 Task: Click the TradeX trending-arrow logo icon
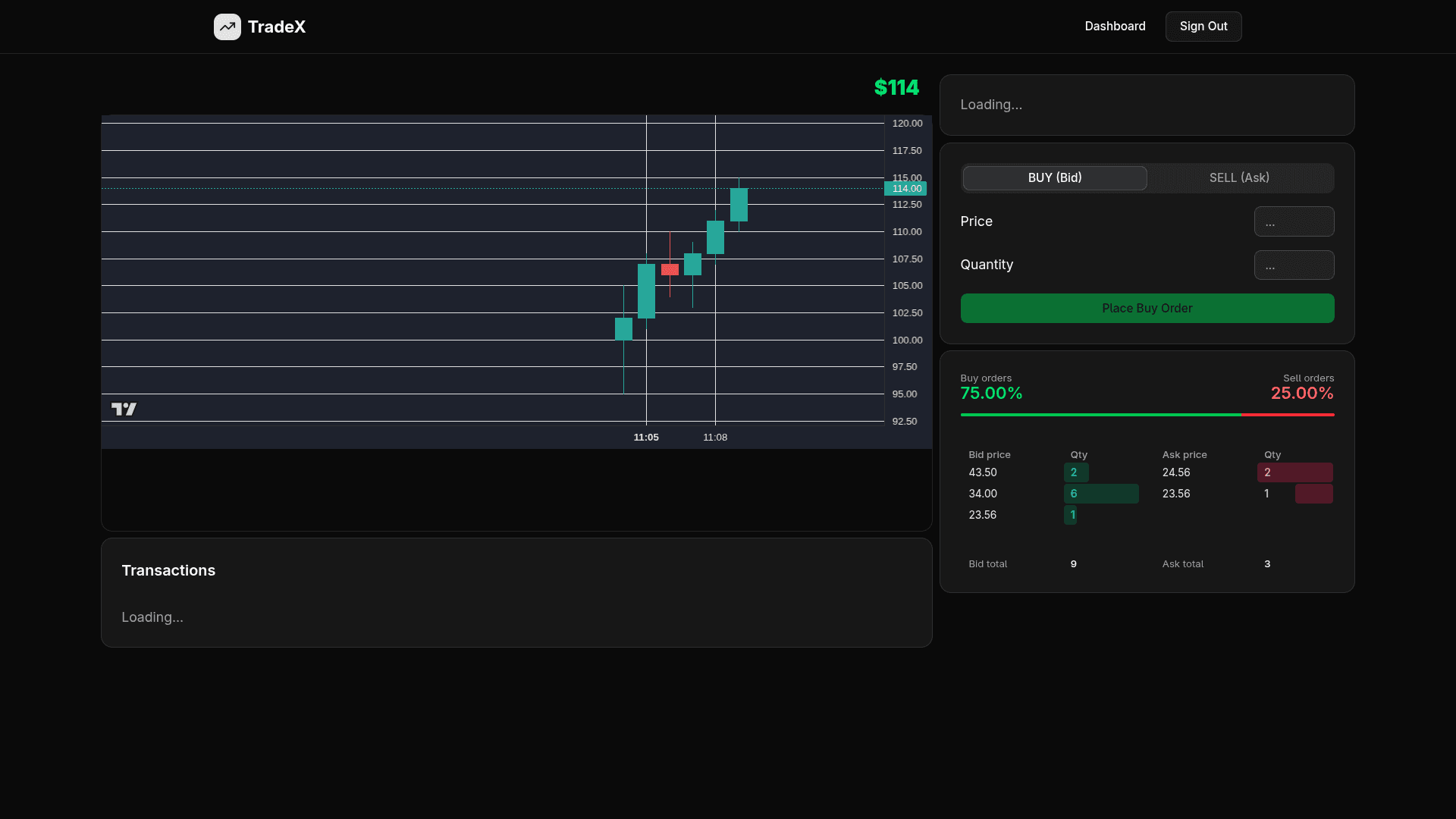point(227,27)
